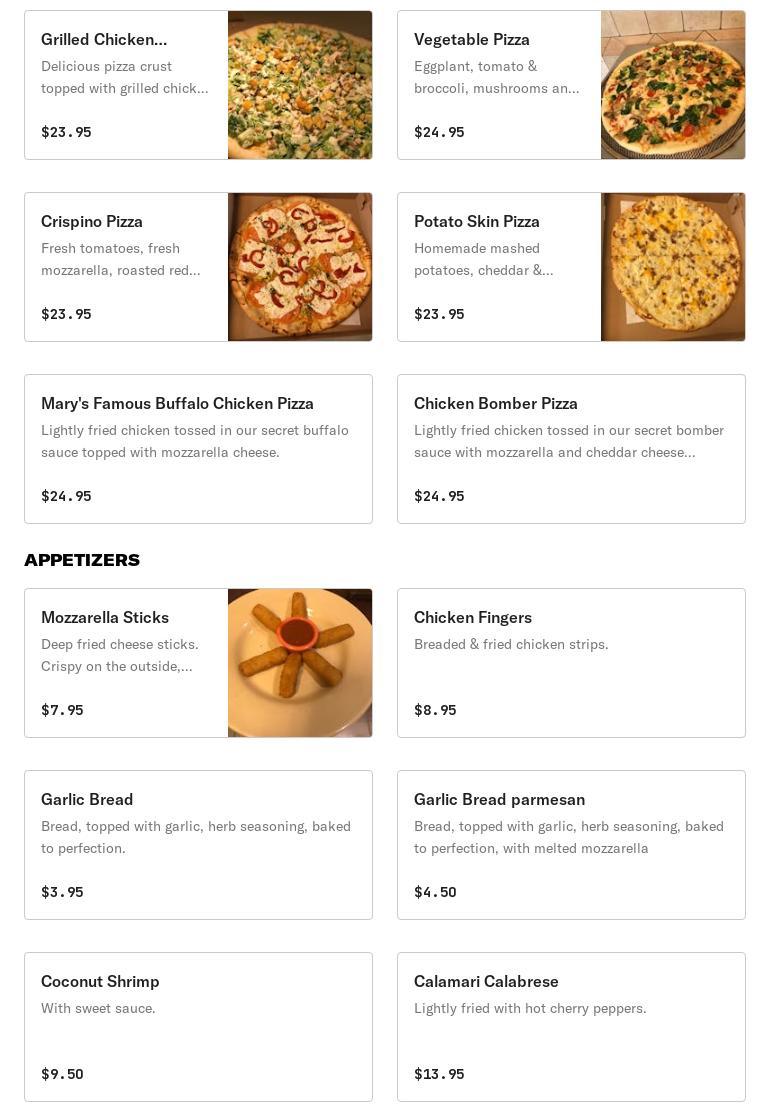Select the Crispino Pizza title text

(x=92, y=221)
